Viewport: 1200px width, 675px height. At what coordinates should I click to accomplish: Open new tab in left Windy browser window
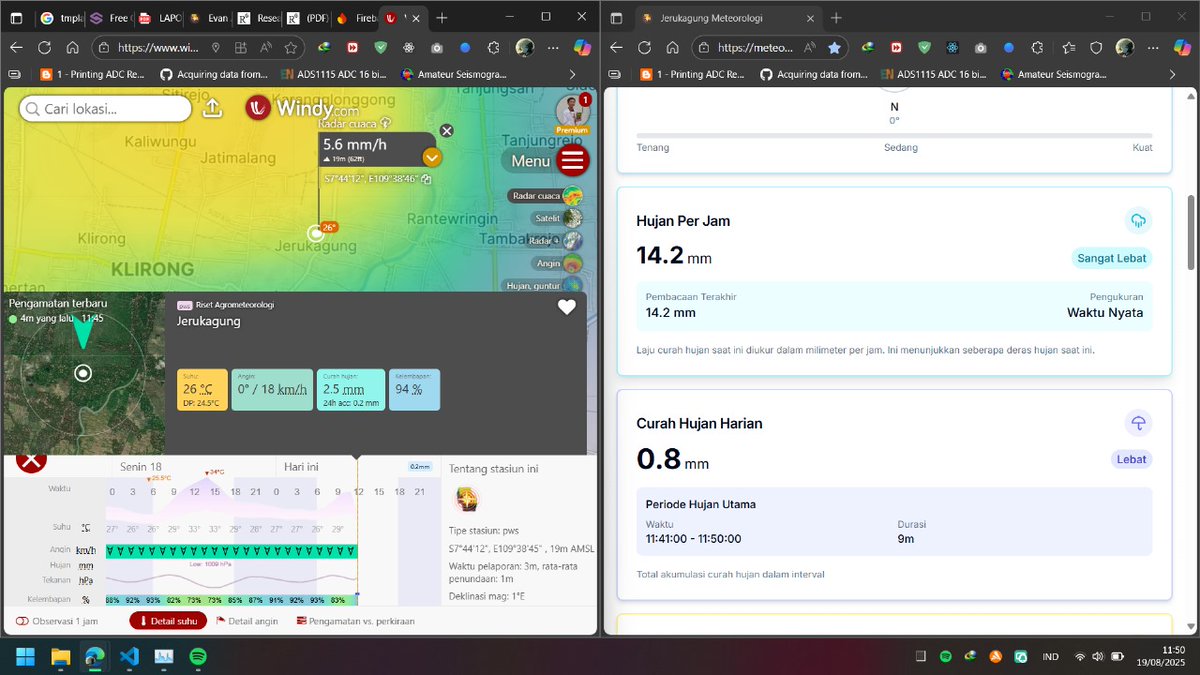442,18
